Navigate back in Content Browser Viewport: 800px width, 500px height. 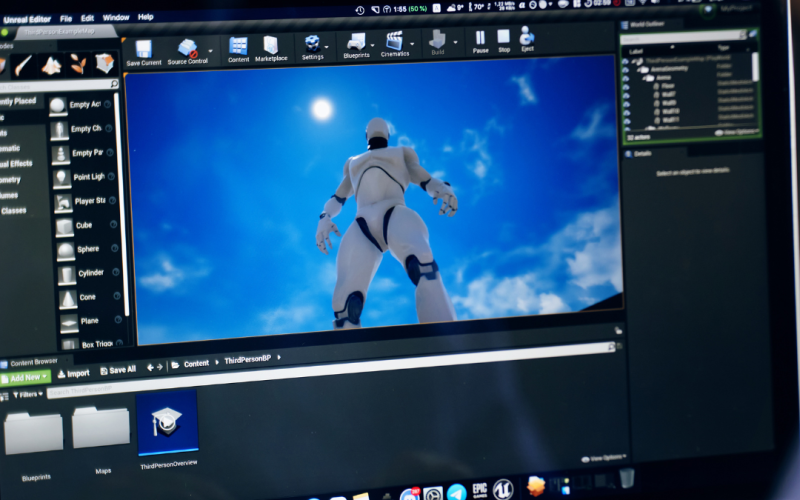click(x=150, y=367)
